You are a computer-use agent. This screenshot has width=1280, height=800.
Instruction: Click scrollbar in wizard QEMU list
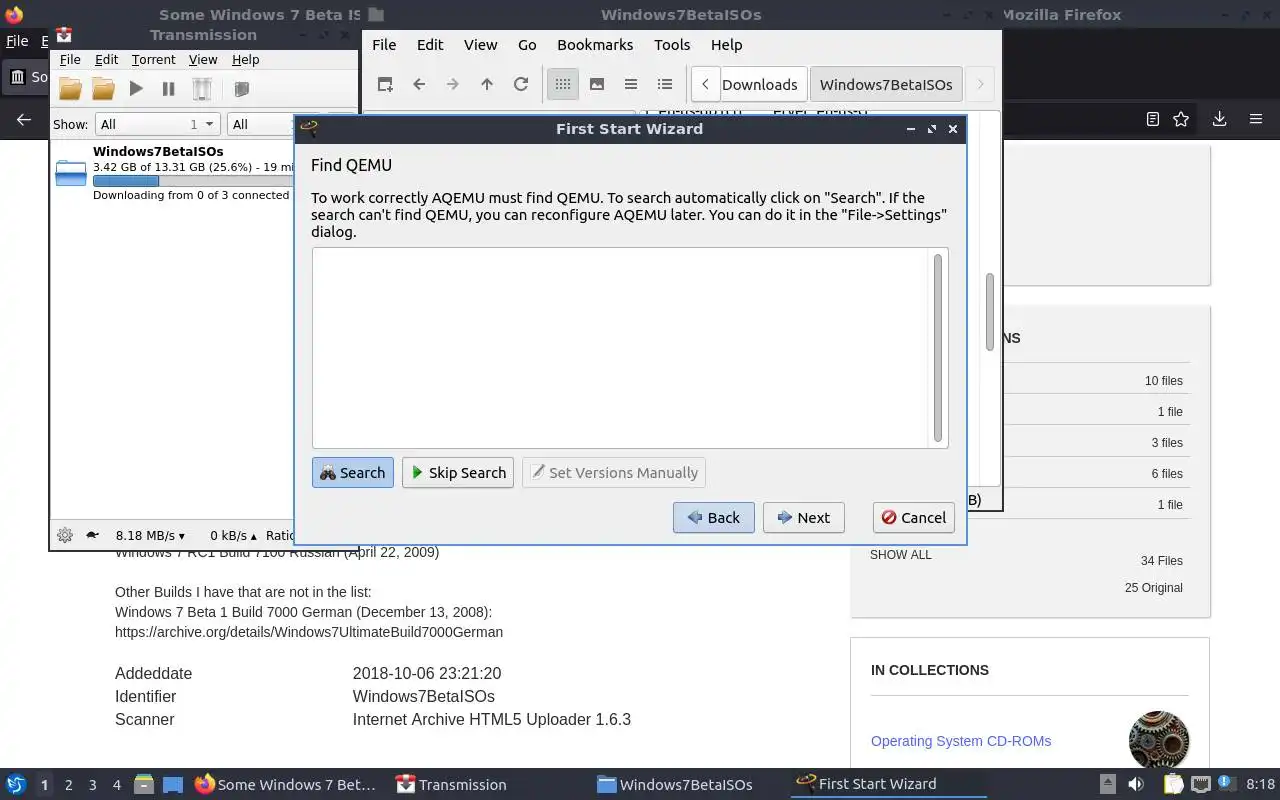(938, 348)
